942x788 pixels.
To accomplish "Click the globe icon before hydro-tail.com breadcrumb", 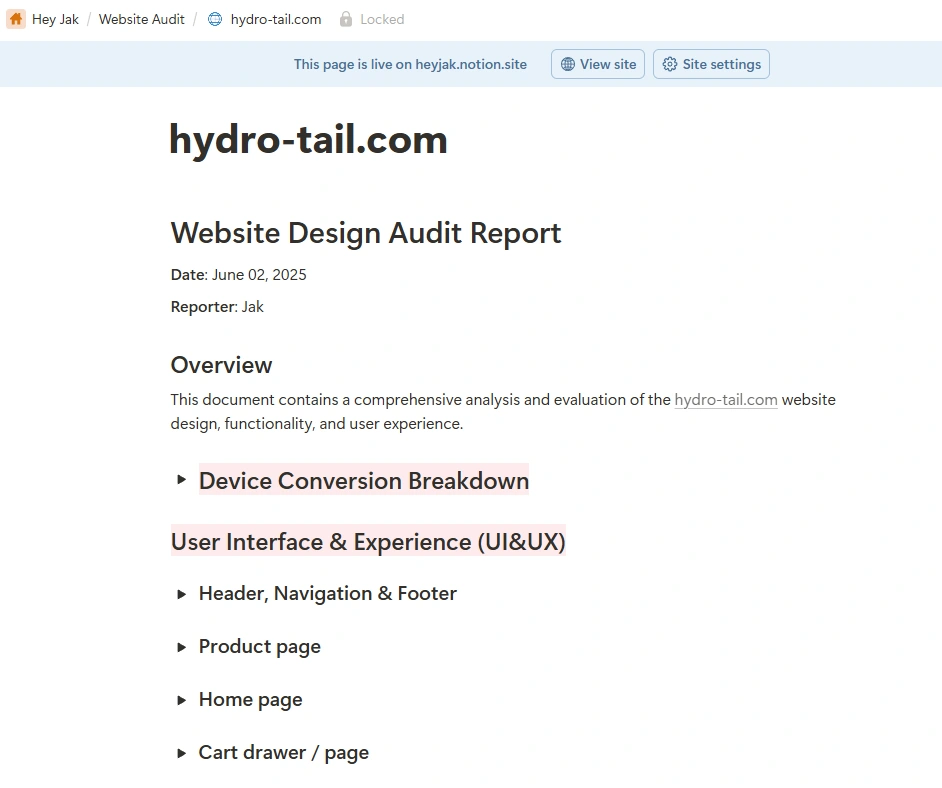I will pyautogui.click(x=214, y=19).
